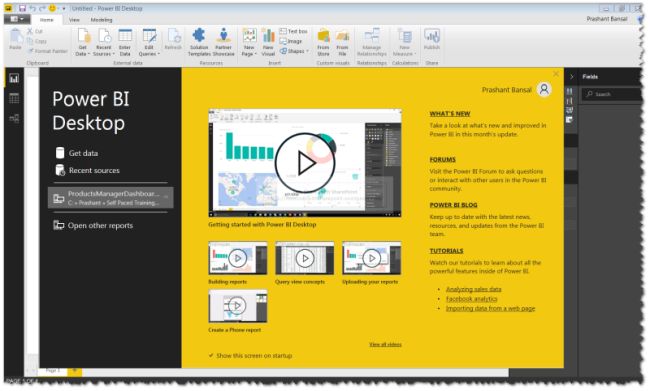The height and width of the screenshot is (391, 650).
Task: Open Analyzing sales data tutorial
Action: click(x=473, y=289)
